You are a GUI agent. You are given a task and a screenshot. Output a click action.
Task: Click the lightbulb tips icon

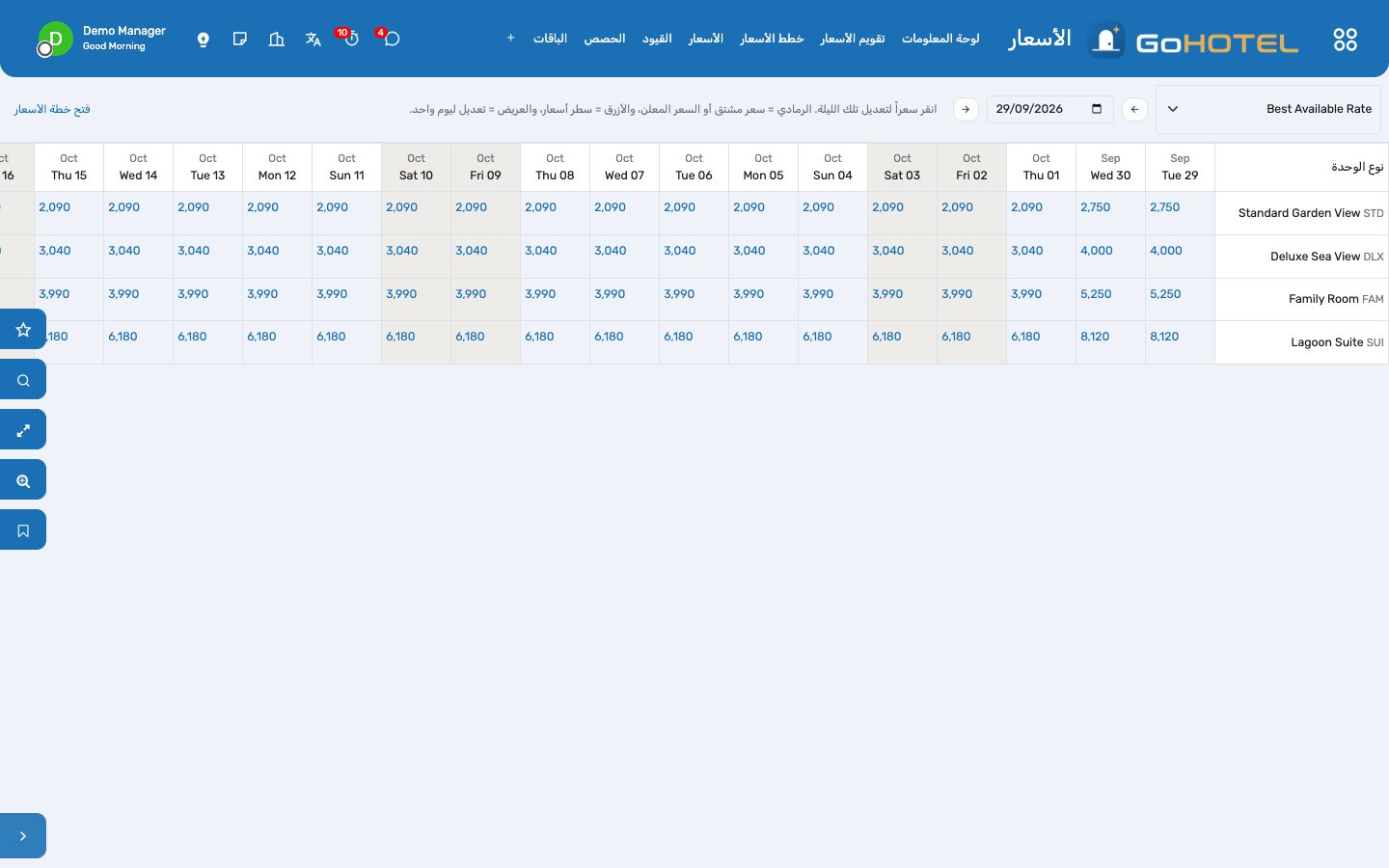[x=204, y=39]
